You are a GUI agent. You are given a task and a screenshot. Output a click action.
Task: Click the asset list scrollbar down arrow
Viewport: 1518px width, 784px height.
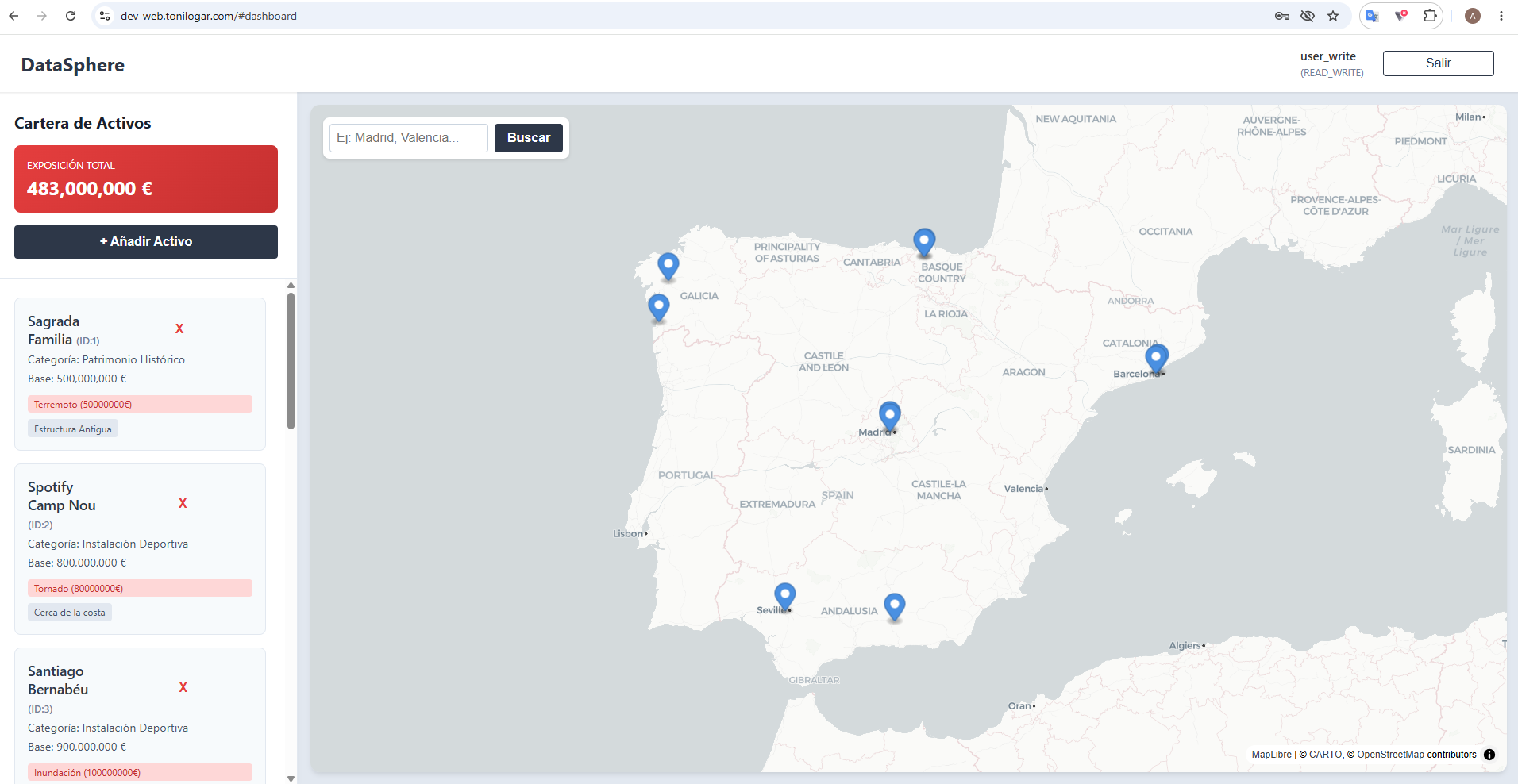pyautogui.click(x=291, y=778)
